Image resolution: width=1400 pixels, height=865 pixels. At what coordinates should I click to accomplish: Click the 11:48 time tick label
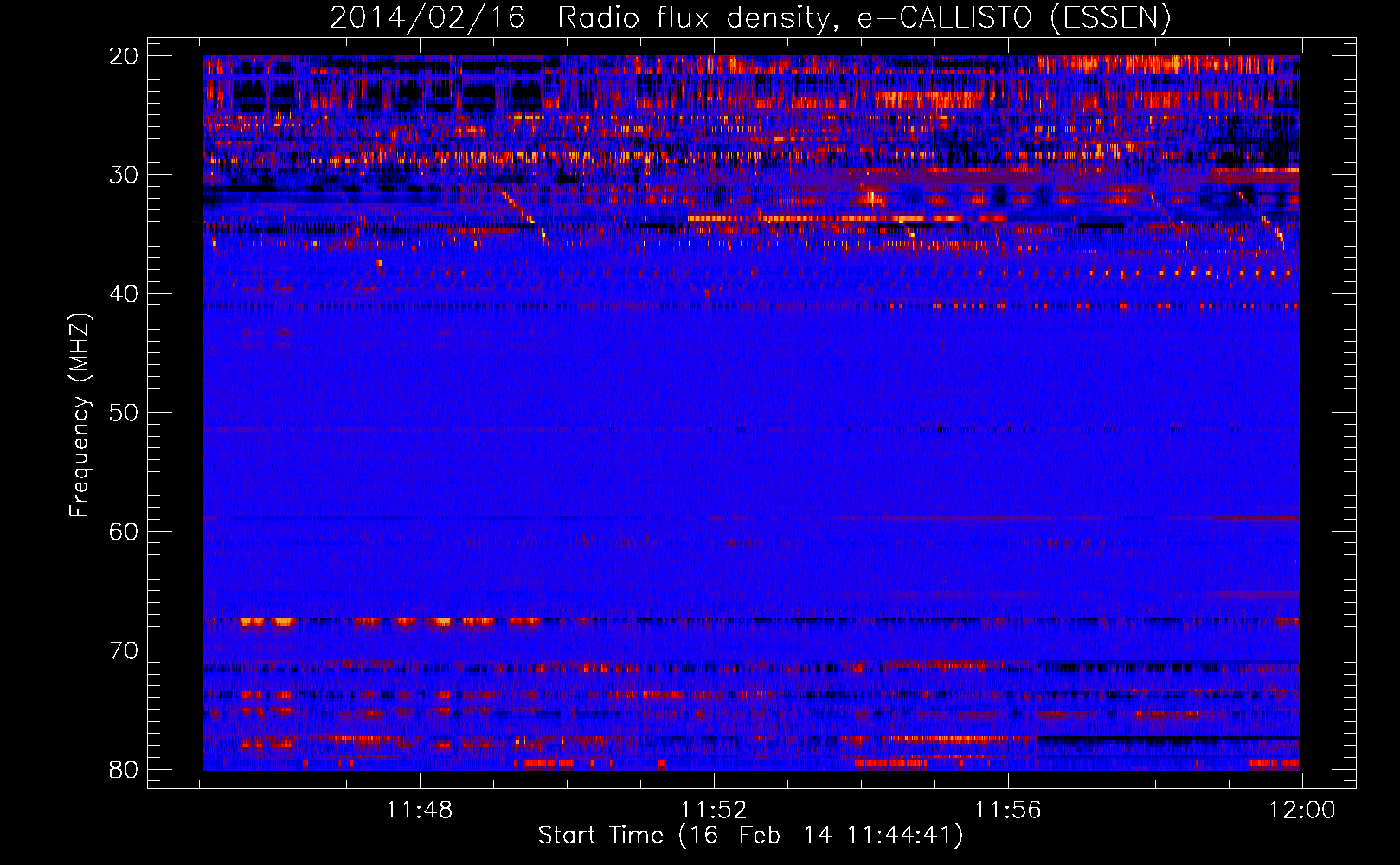coord(420,811)
